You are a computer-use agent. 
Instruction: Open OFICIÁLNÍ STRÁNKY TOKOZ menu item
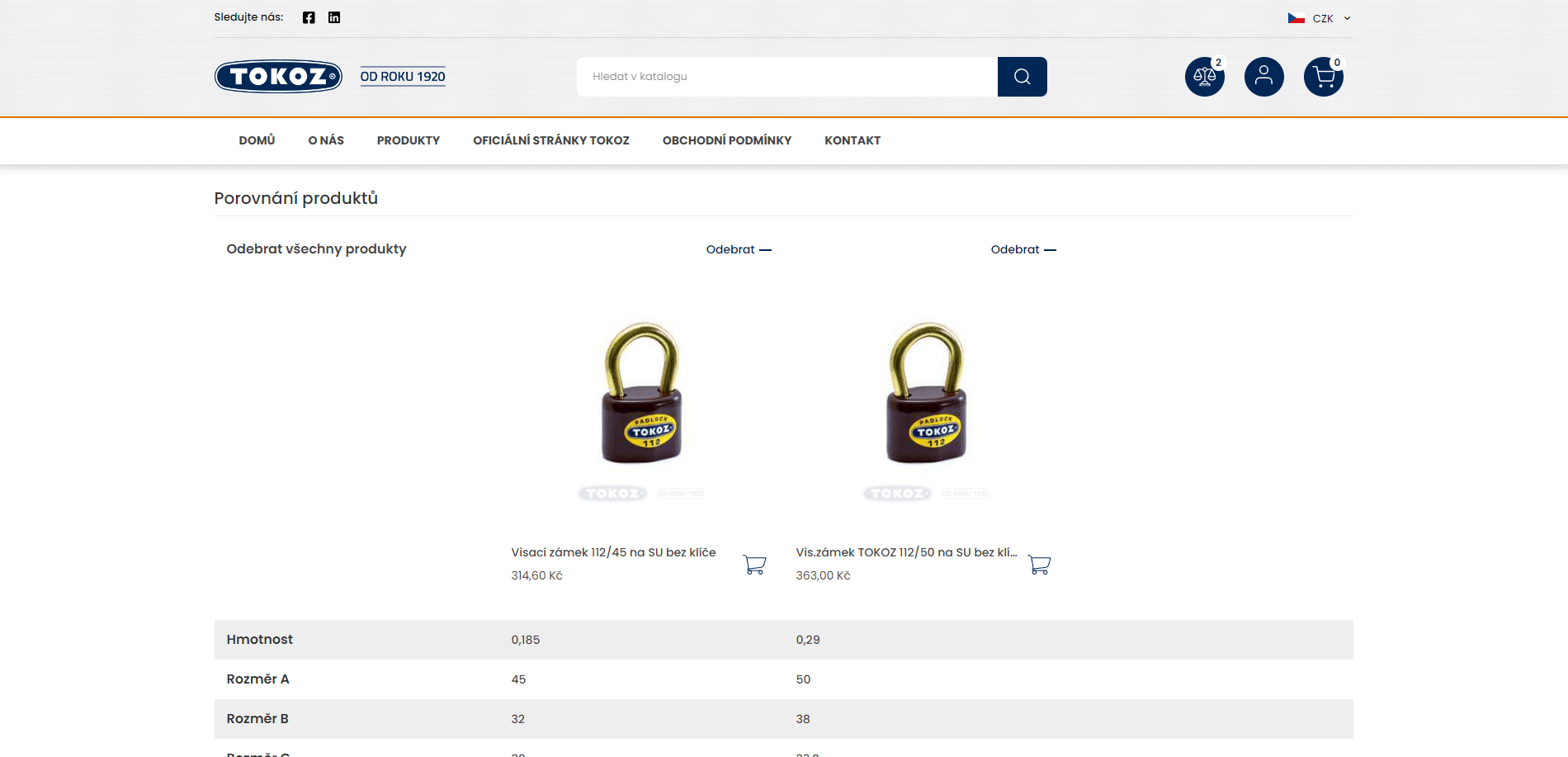coord(551,140)
